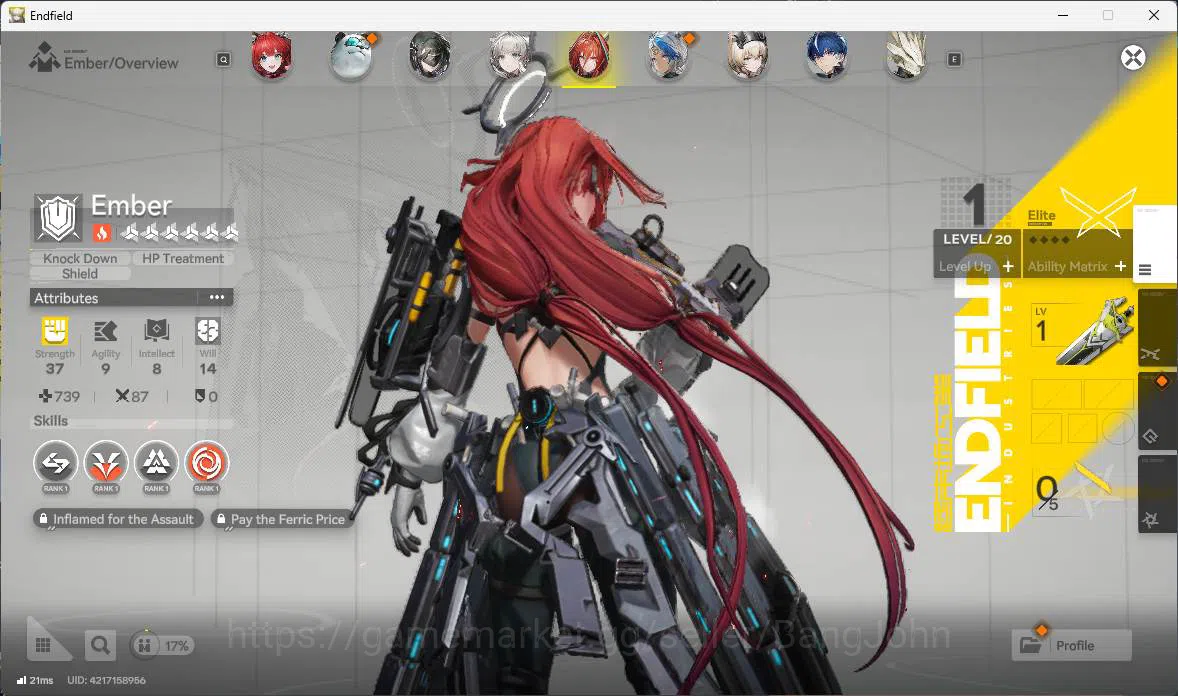Click the Level Up plus button

click(x=1007, y=266)
